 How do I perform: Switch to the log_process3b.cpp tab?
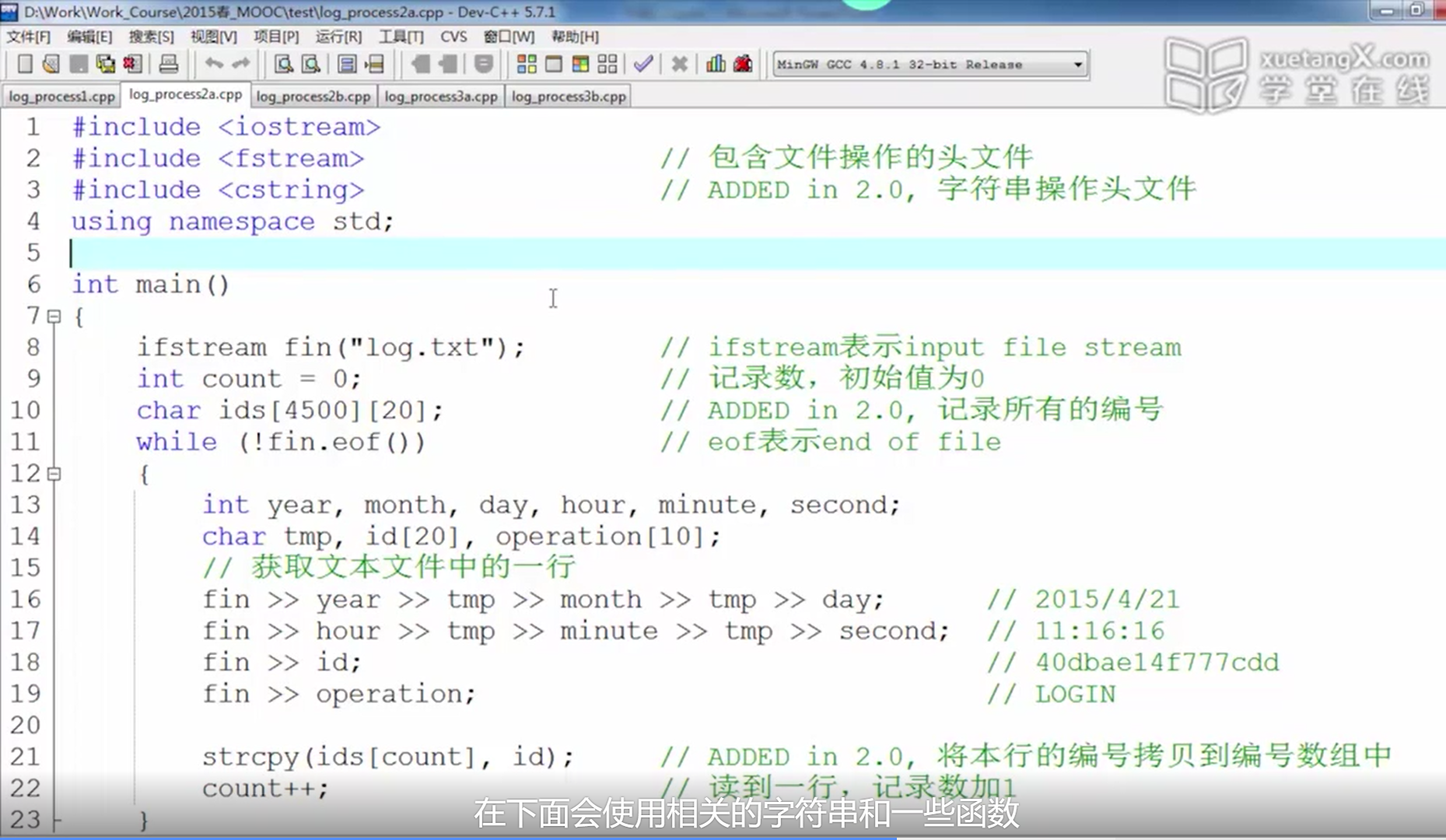click(x=569, y=96)
